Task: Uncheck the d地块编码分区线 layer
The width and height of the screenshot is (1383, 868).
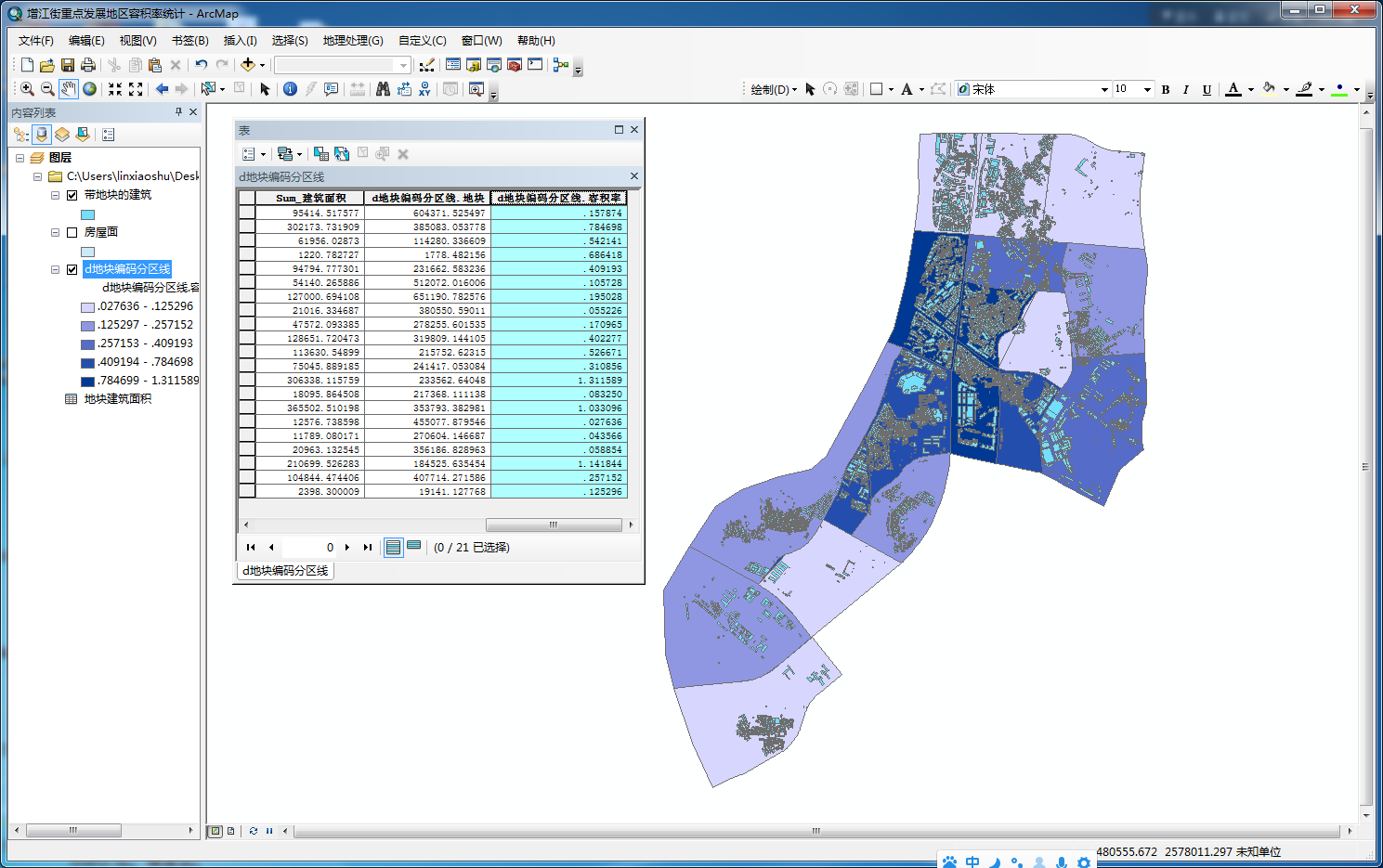Action: coord(72,269)
